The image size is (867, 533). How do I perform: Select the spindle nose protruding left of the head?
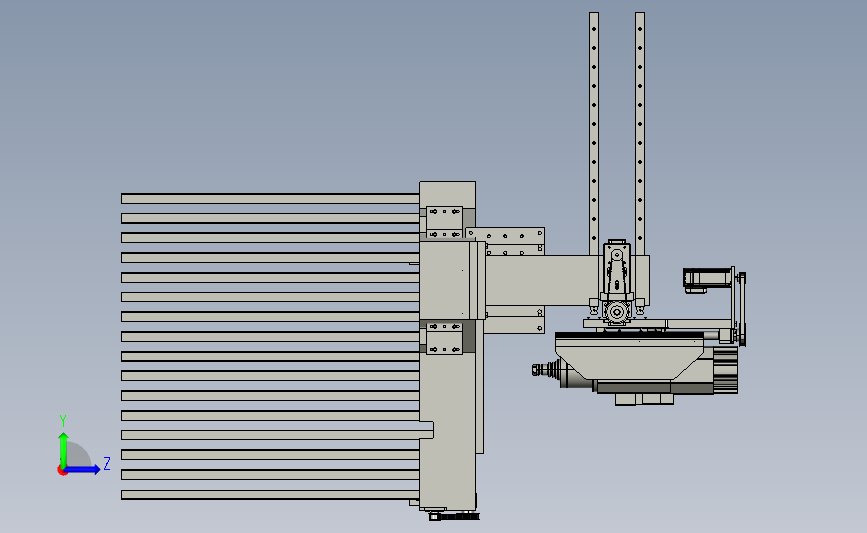tap(545, 370)
